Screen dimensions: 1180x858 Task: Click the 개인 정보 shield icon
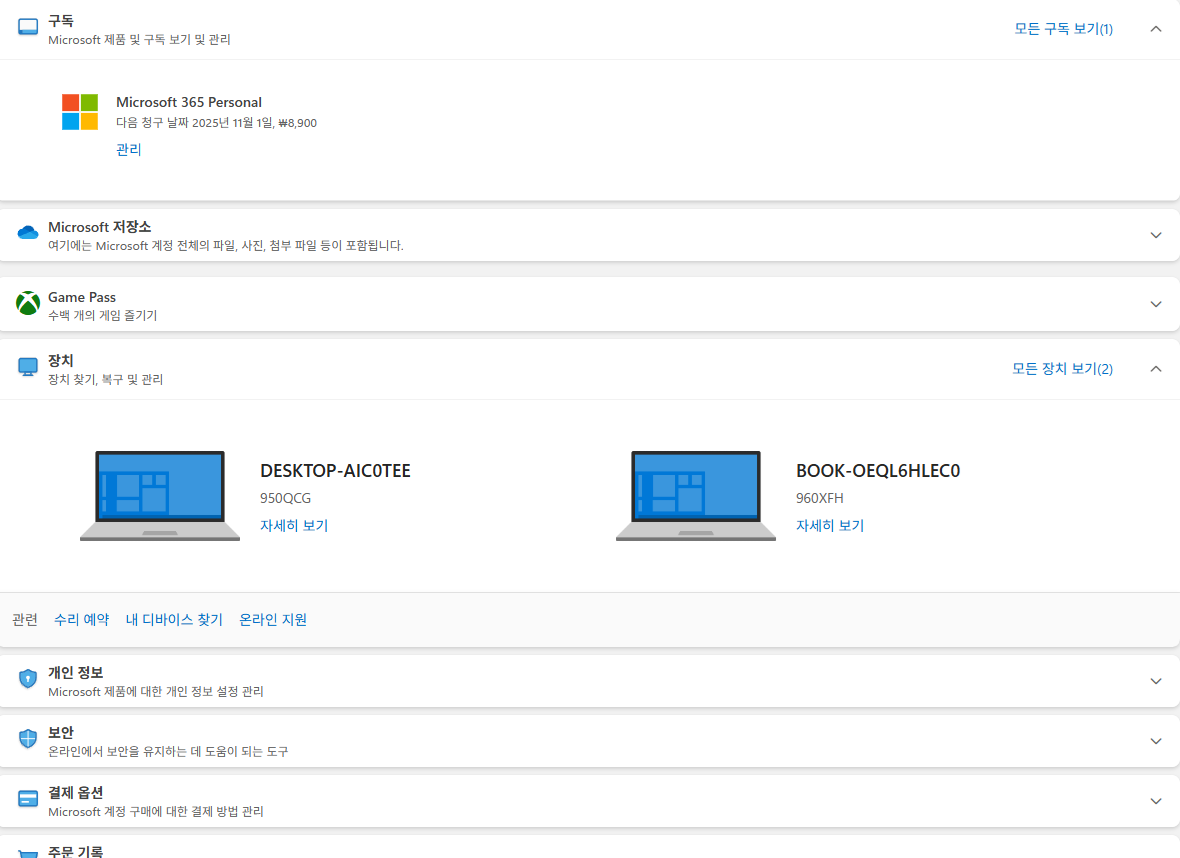[x=28, y=679]
